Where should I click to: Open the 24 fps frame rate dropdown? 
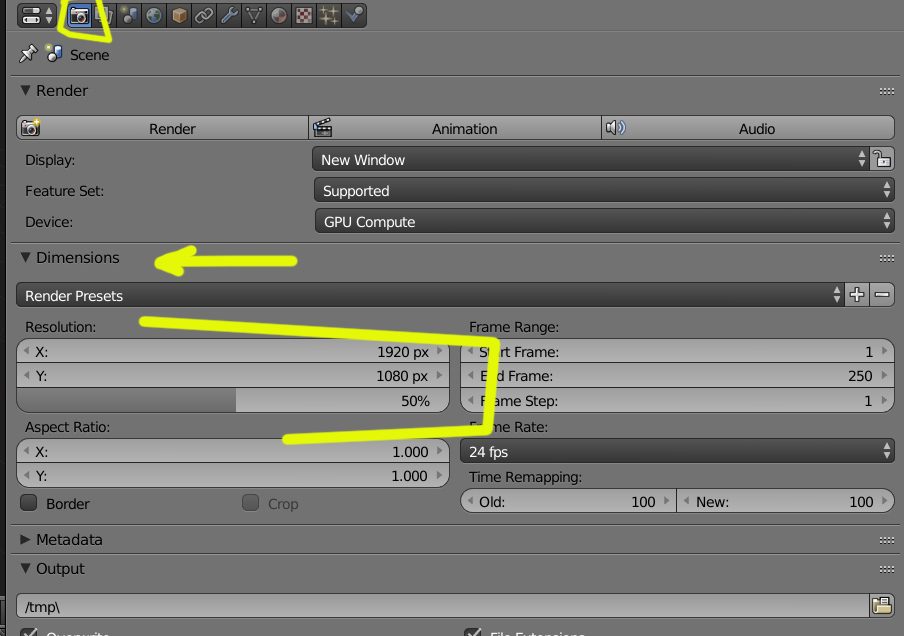pyautogui.click(x=677, y=451)
